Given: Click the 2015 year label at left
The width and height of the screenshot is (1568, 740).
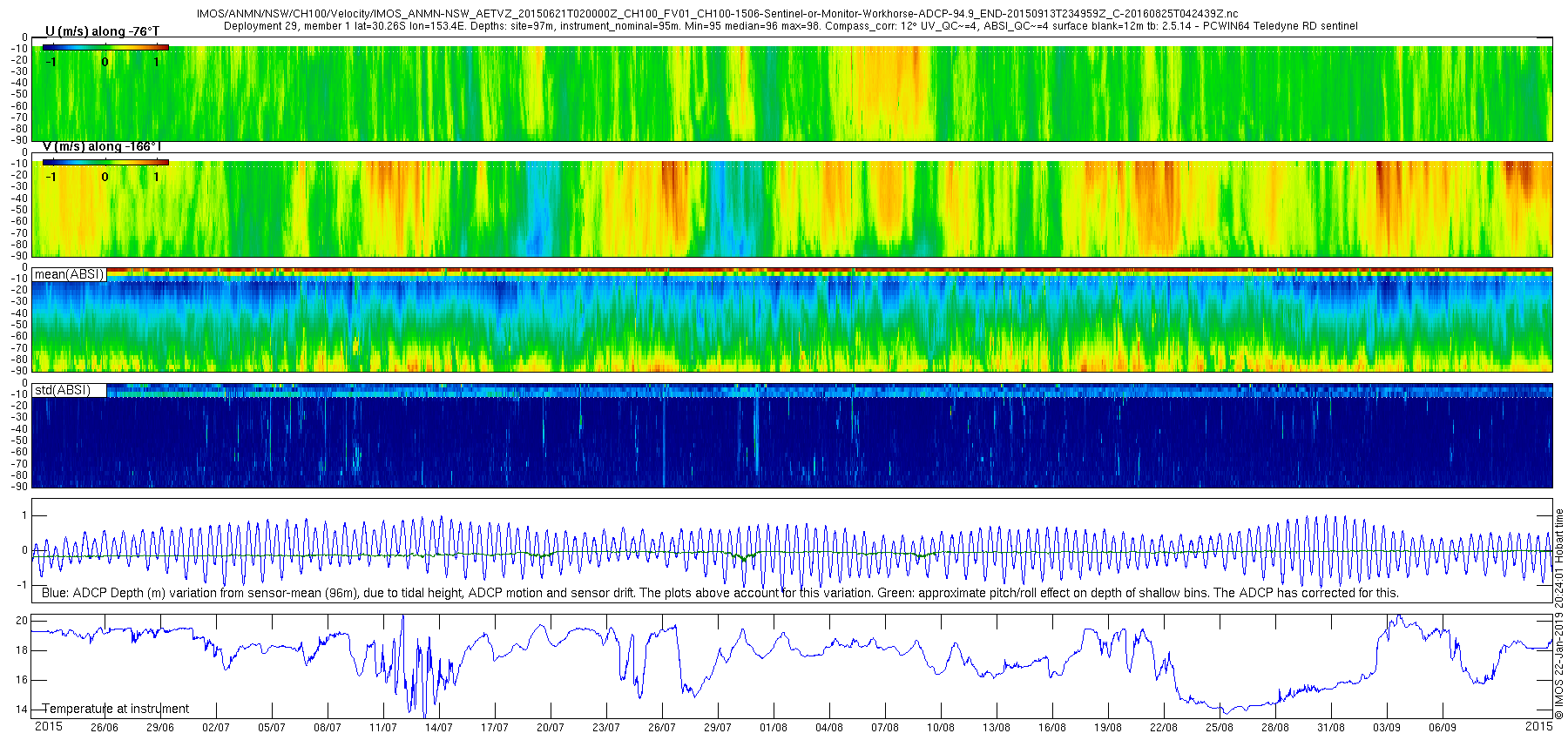Looking at the screenshot, I should pyautogui.click(x=48, y=726).
